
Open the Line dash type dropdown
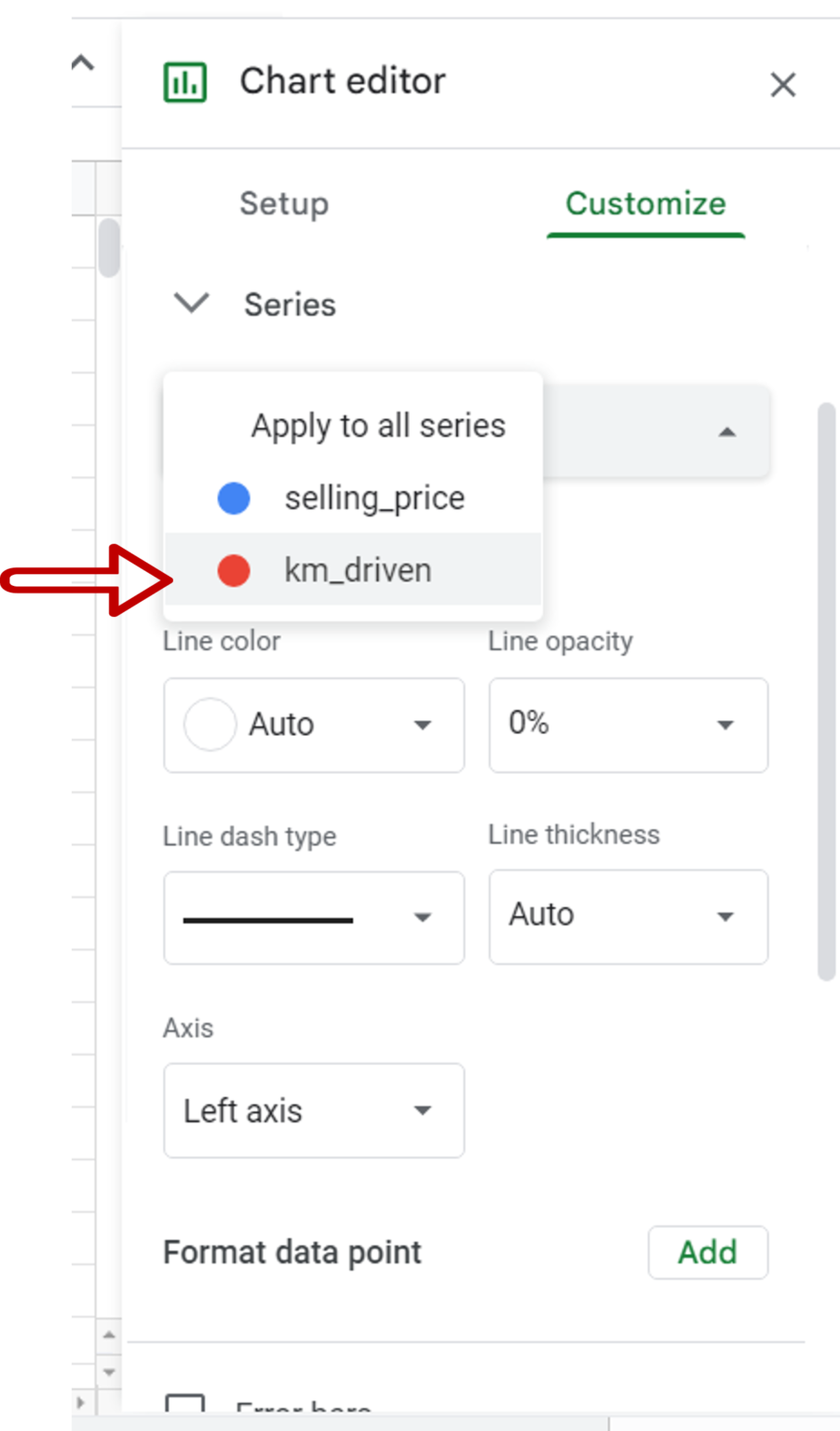[x=314, y=918]
